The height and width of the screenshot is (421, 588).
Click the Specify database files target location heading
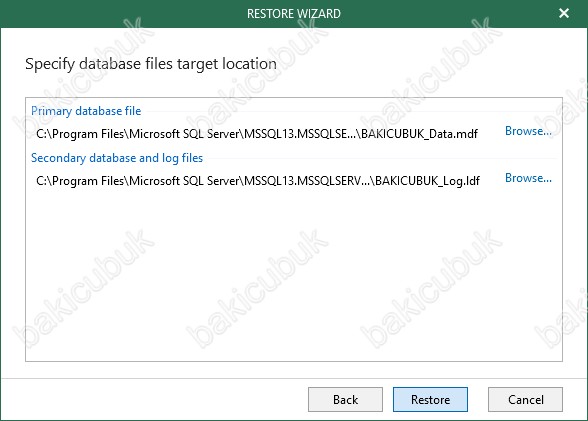point(151,64)
